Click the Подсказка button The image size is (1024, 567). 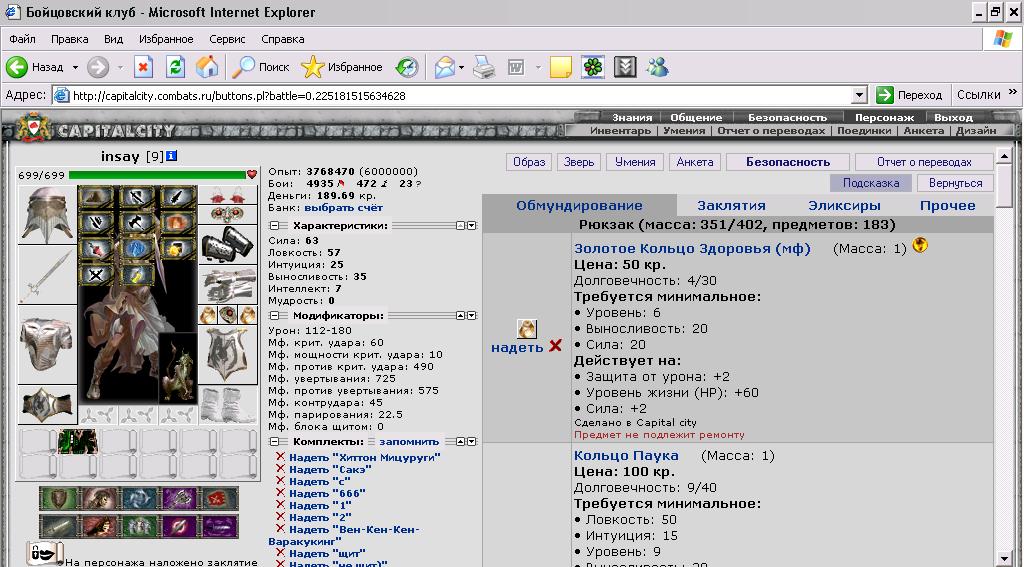[871, 183]
